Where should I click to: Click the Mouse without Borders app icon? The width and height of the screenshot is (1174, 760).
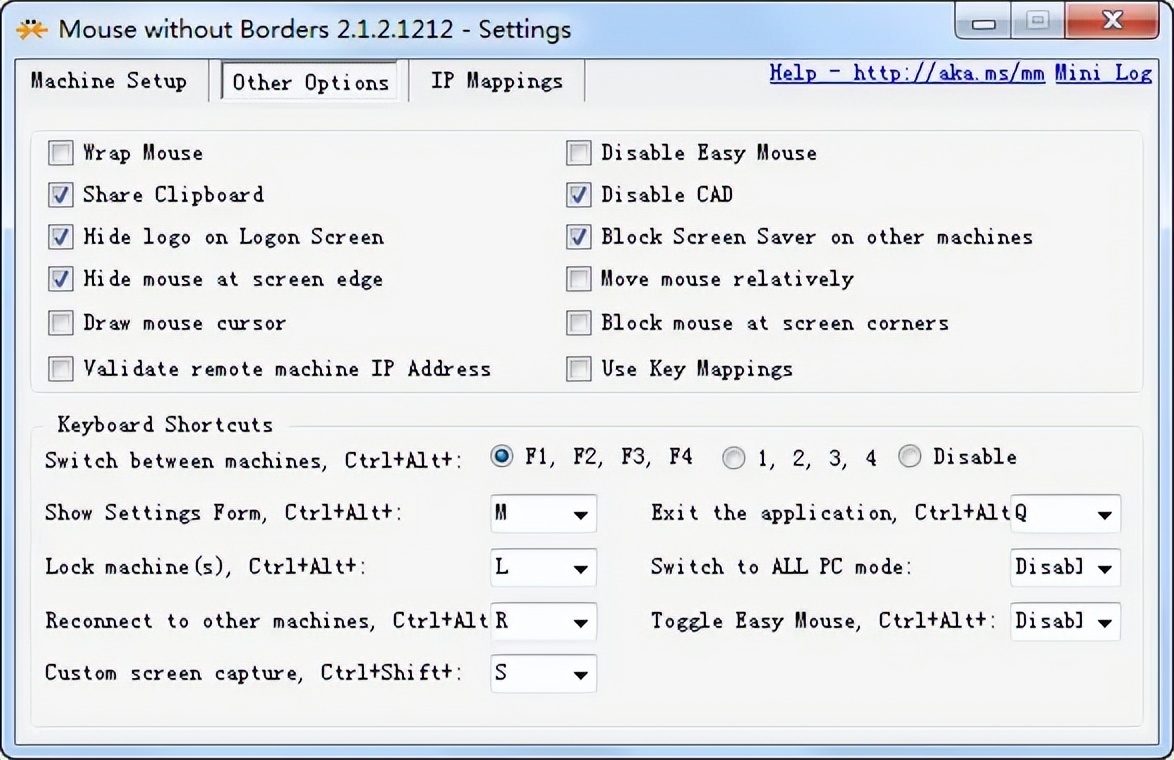coord(31,29)
